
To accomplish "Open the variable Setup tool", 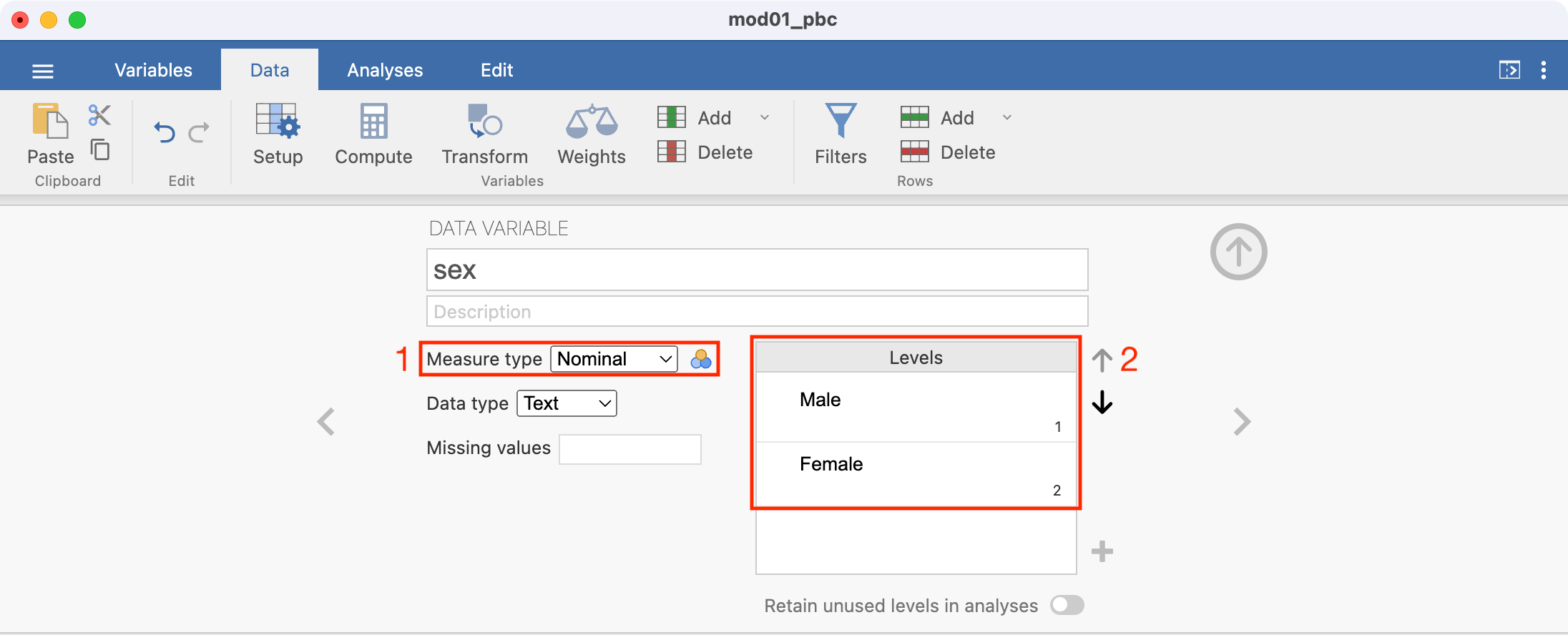I will coord(278,134).
